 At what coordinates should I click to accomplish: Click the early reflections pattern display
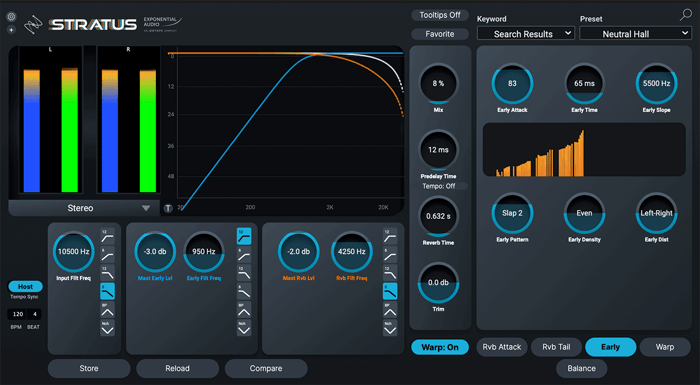[x=584, y=150]
